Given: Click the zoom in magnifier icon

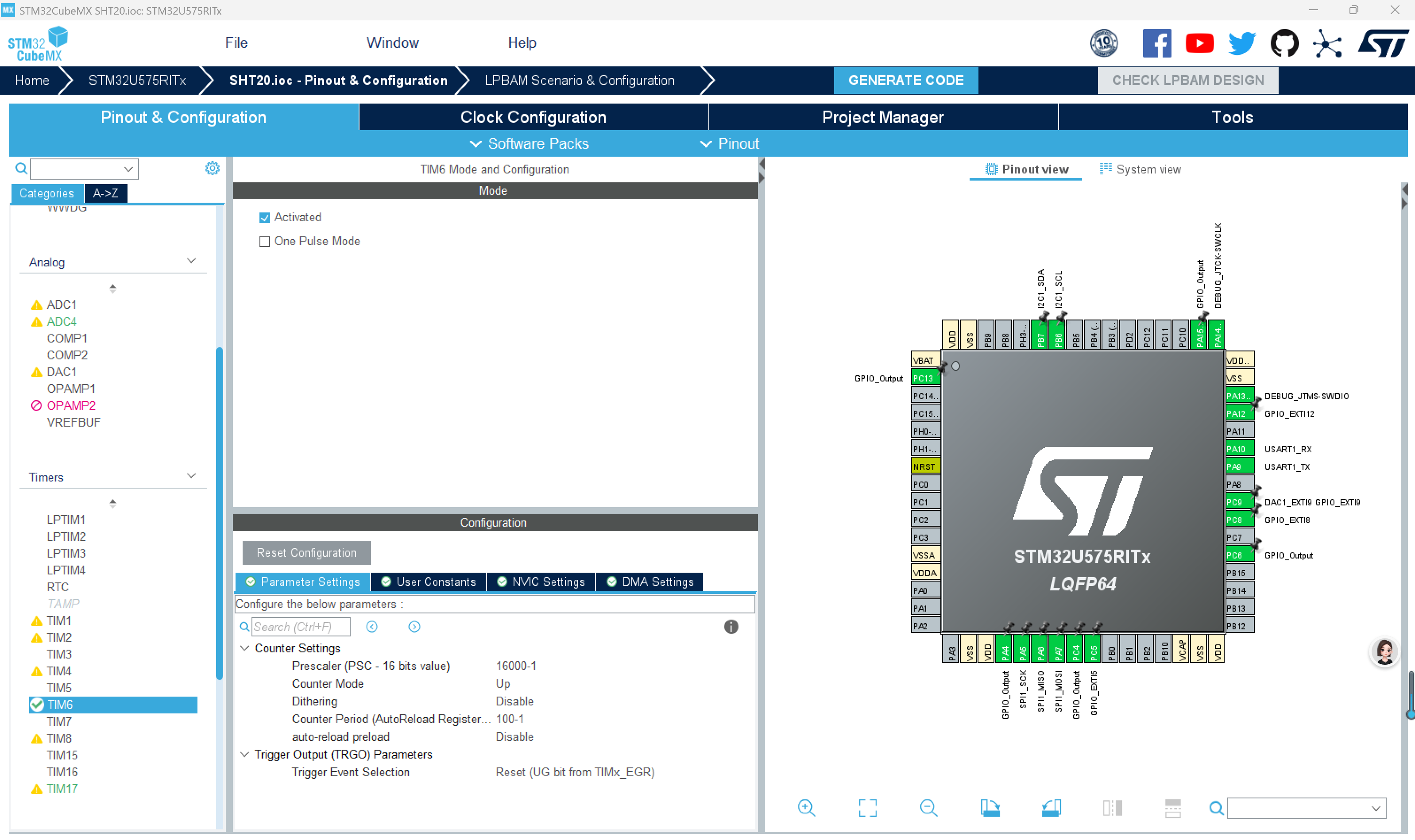Looking at the screenshot, I should [x=806, y=808].
